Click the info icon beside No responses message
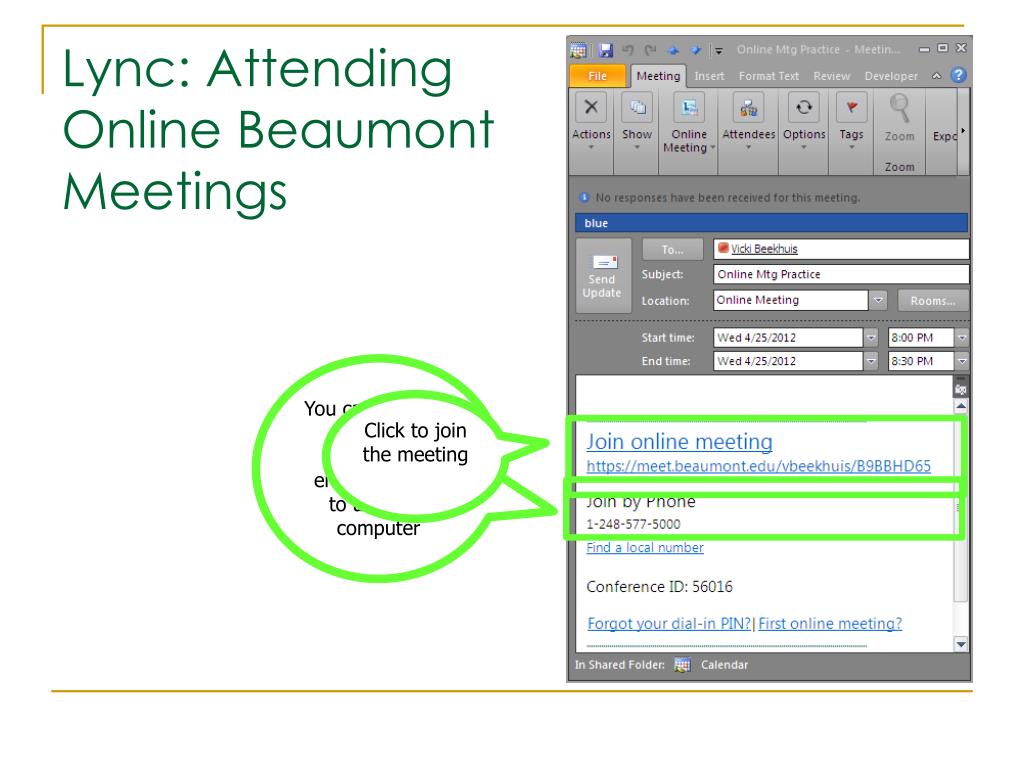This screenshot has height=768, width=1024. 584,197
